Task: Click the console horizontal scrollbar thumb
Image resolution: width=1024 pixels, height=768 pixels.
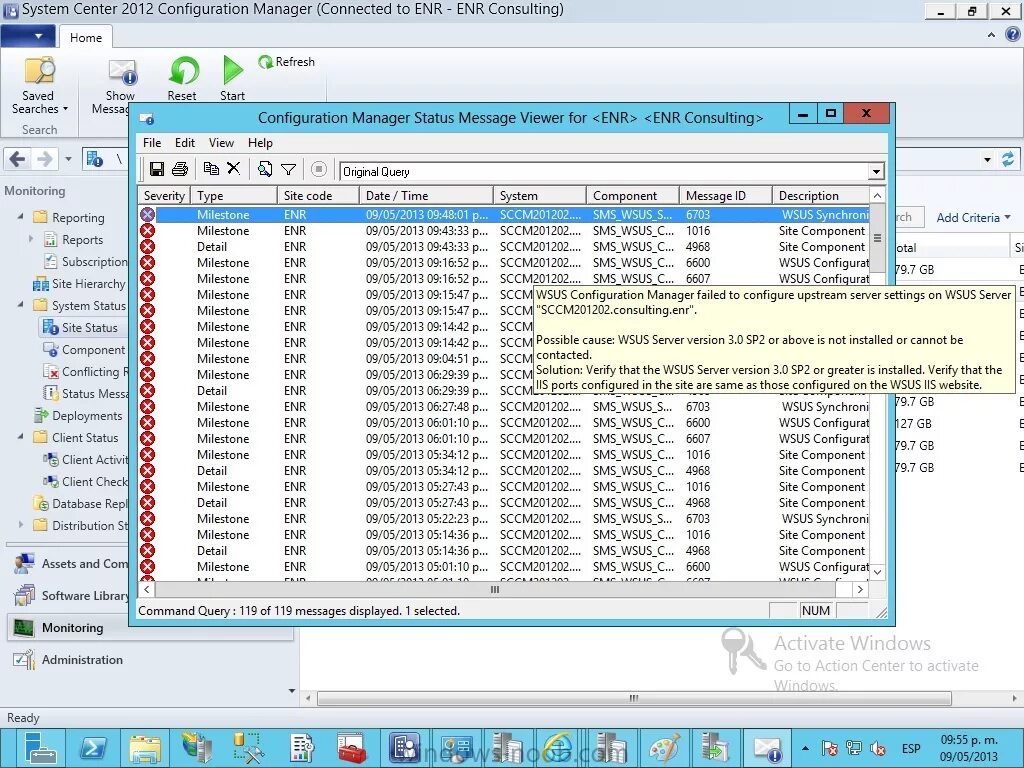Action: tap(633, 698)
